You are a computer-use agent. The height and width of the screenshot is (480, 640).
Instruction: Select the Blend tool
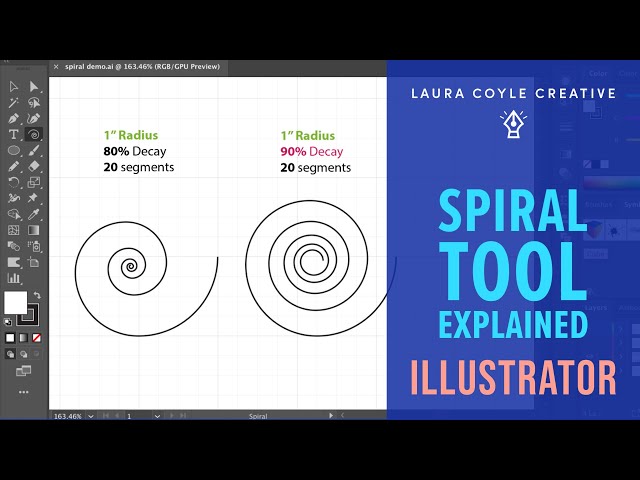(13, 246)
